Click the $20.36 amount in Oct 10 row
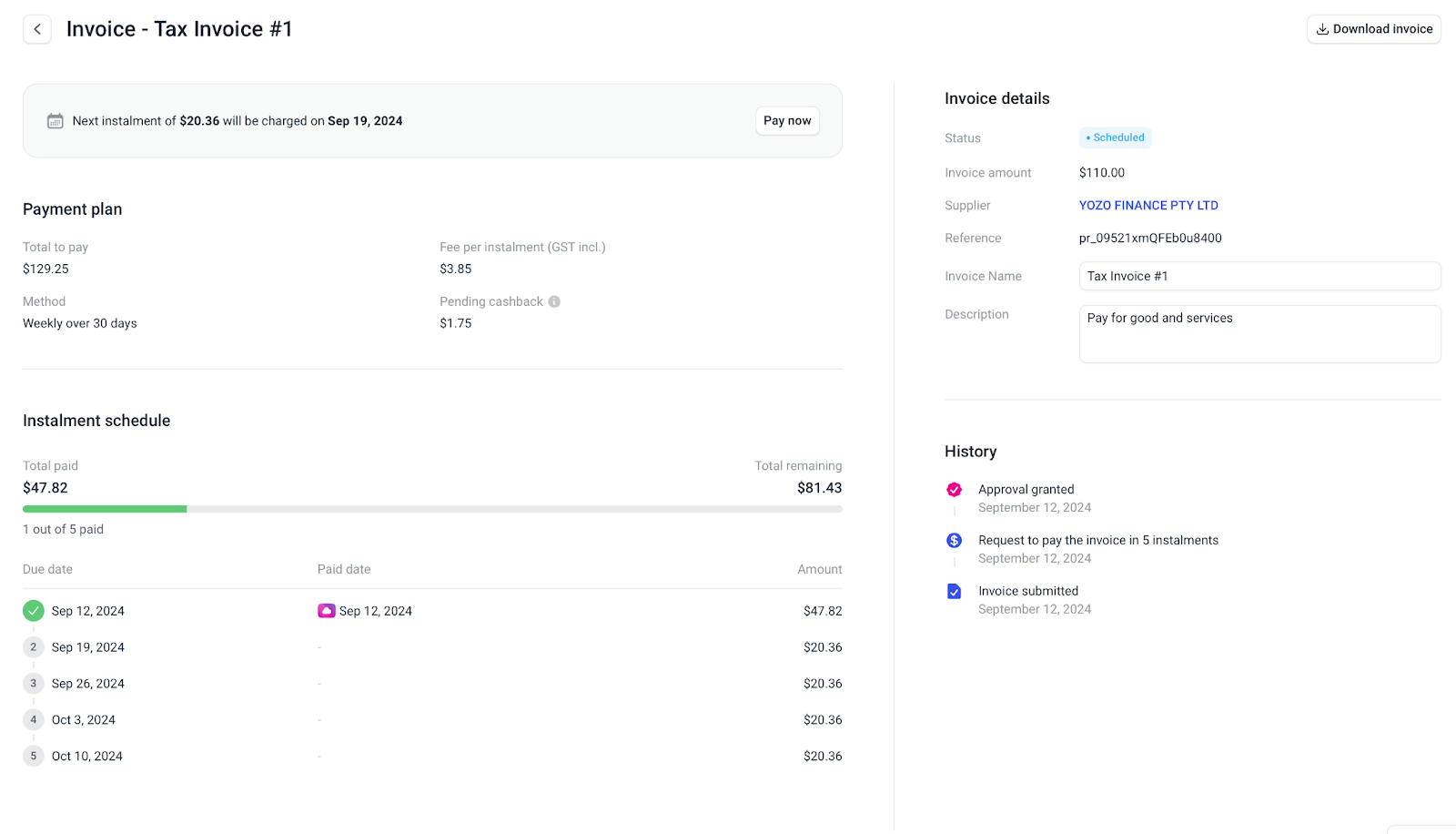1456x834 pixels. click(x=823, y=757)
